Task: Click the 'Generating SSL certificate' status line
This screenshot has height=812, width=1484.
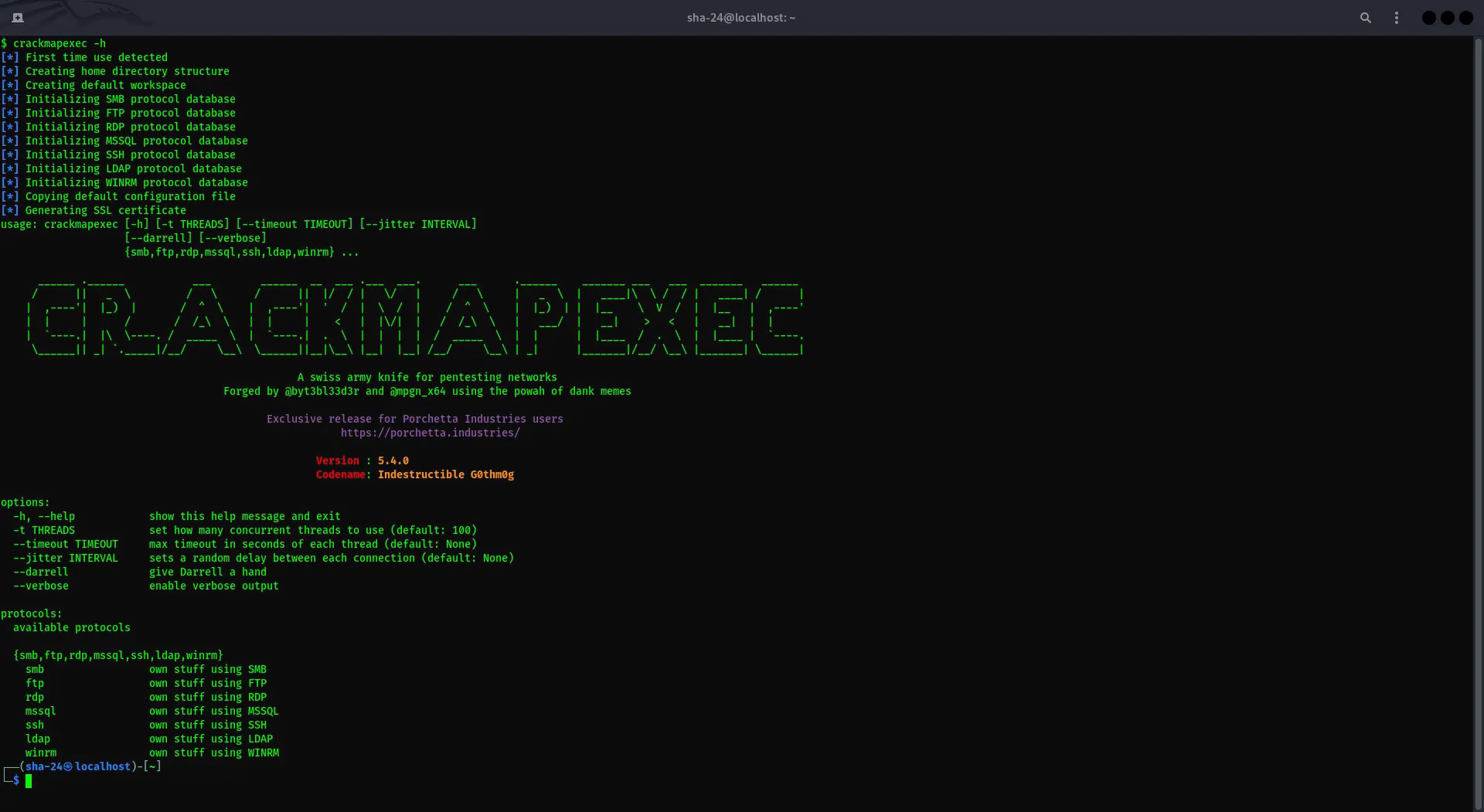Action: pos(105,210)
